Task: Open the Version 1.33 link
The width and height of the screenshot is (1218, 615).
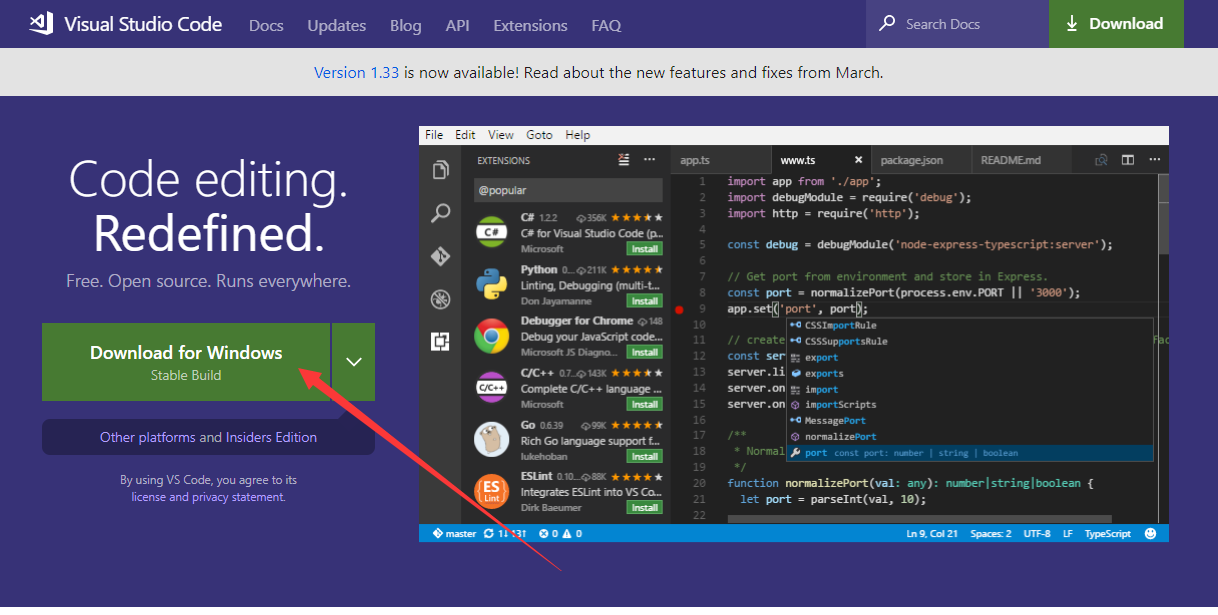Action: 357,72
